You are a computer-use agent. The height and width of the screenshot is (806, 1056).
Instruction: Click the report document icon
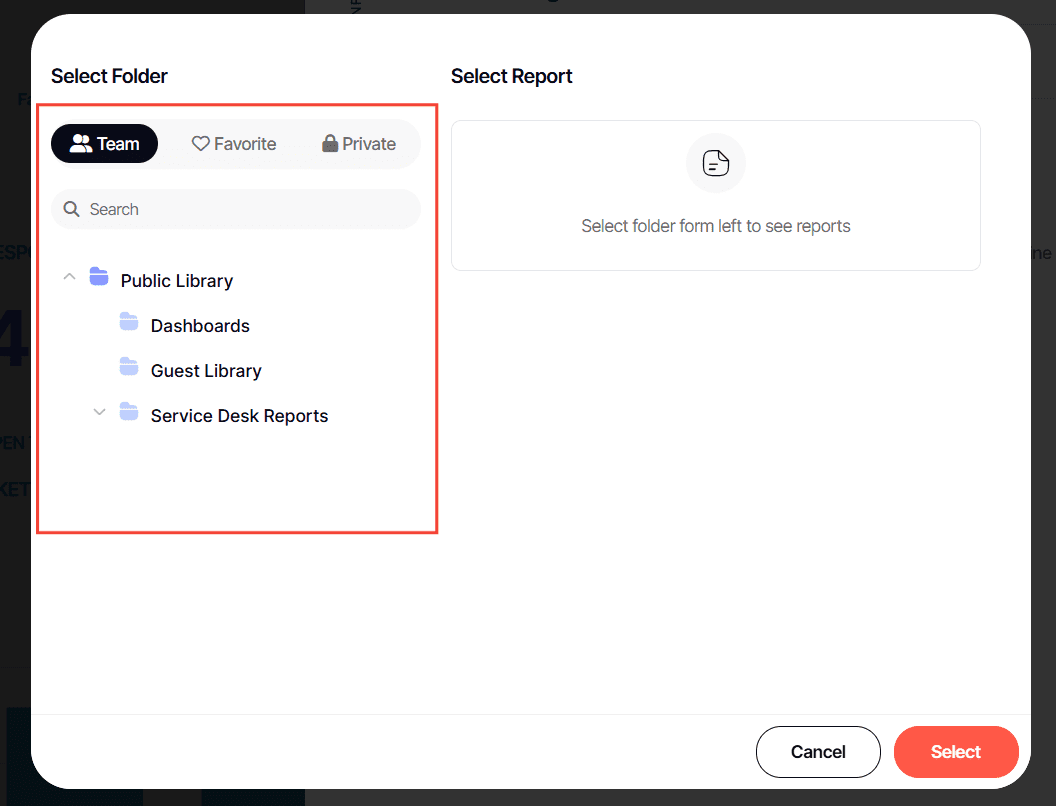(x=716, y=163)
